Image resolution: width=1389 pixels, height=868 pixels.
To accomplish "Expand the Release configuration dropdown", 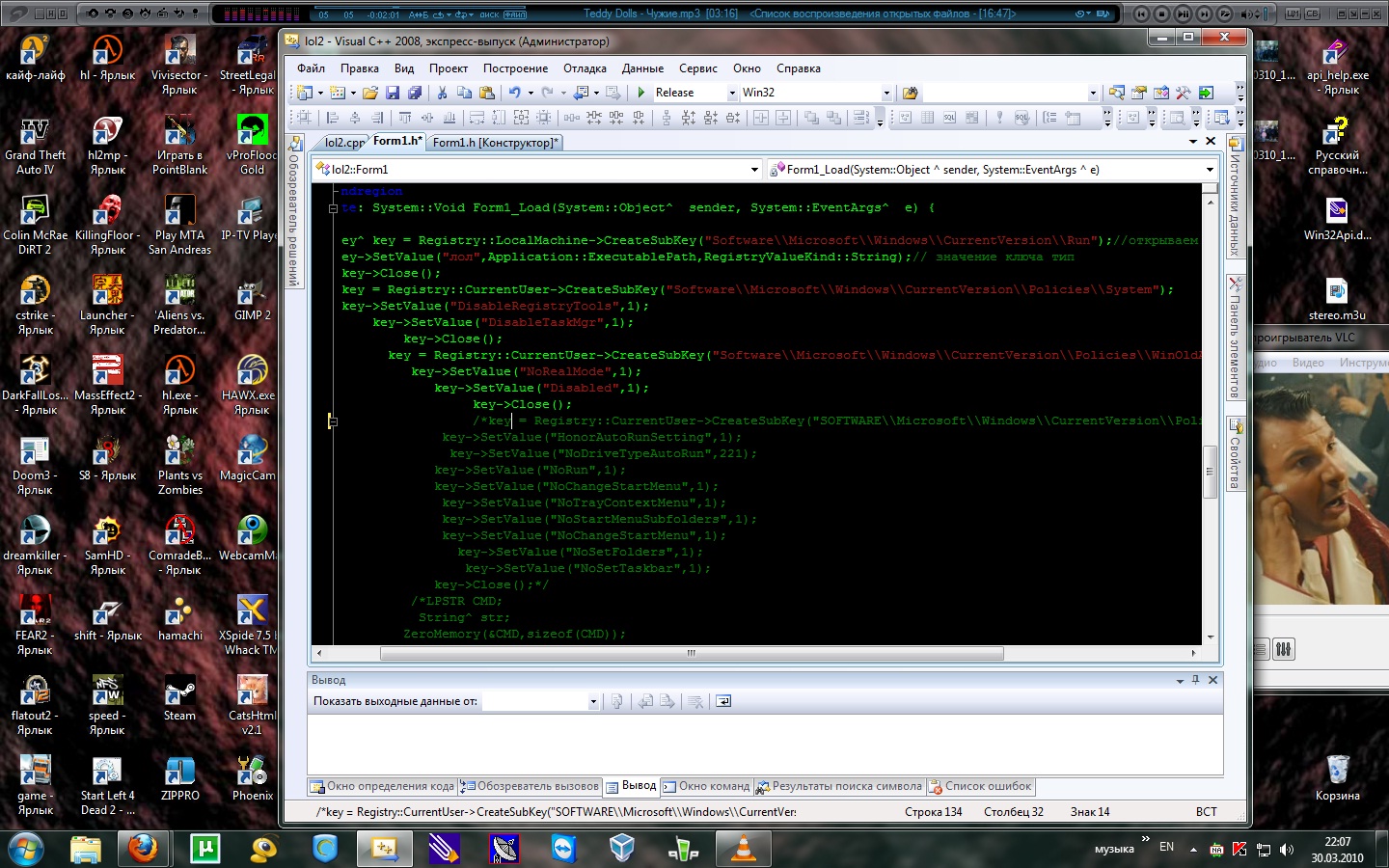I will tap(731, 93).
